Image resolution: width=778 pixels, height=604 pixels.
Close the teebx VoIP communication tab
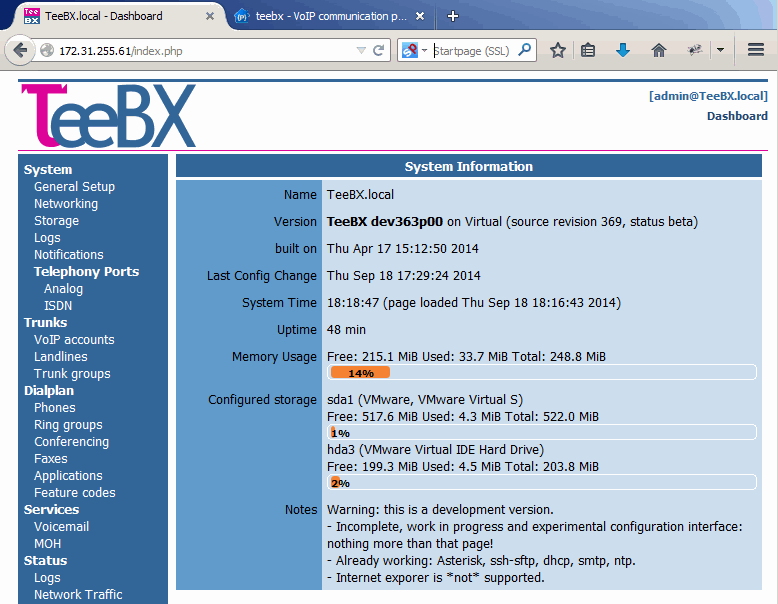[x=420, y=16]
